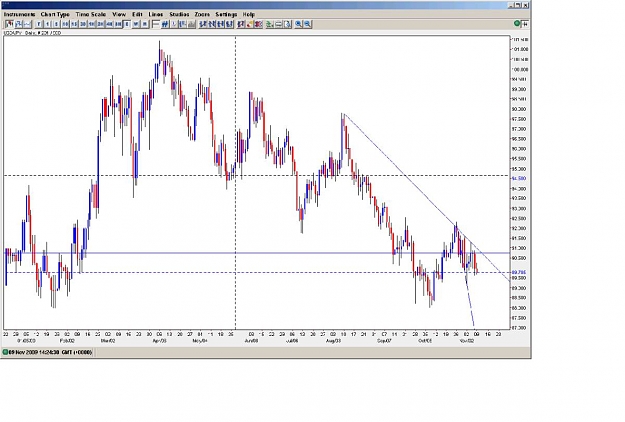
Task: Select the candlestick chart type icon
Action: (x=9, y=24)
